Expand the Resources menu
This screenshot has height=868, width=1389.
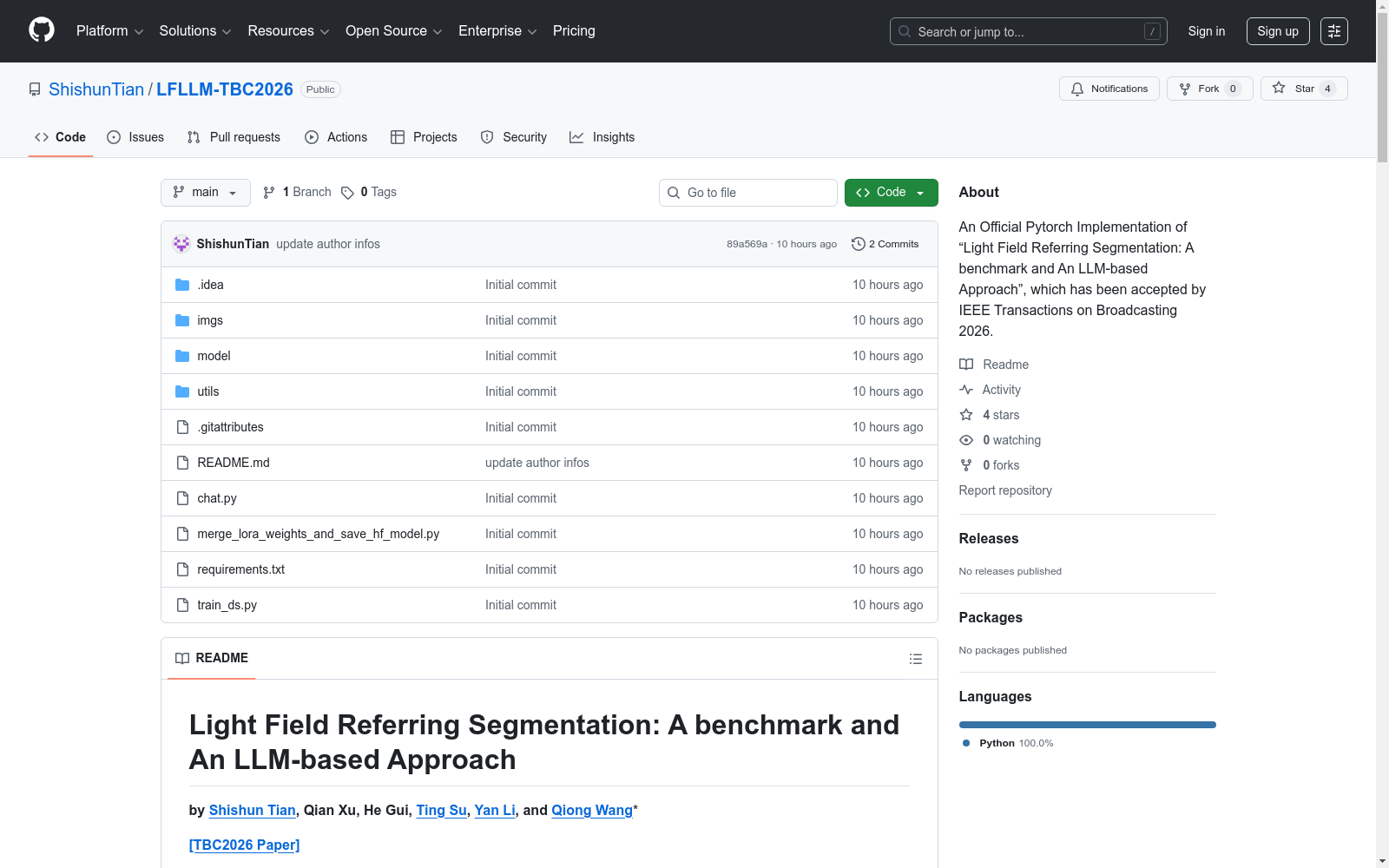[x=288, y=31]
